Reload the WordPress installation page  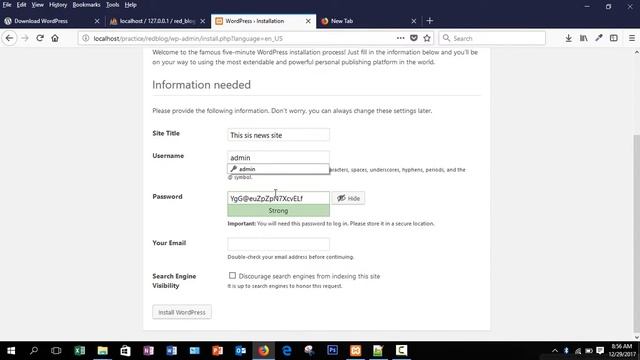[40, 38]
